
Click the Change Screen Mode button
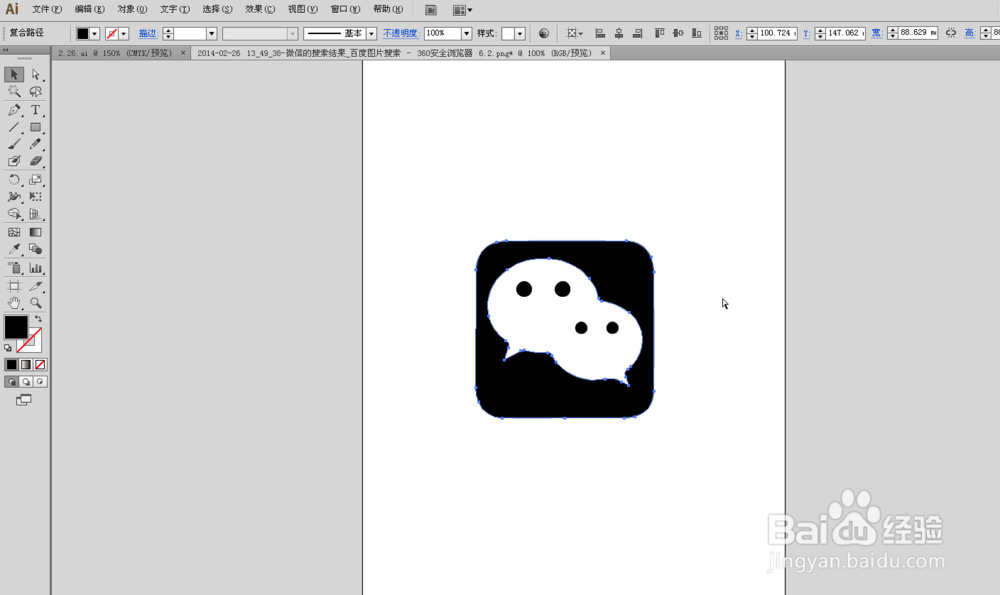point(24,400)
